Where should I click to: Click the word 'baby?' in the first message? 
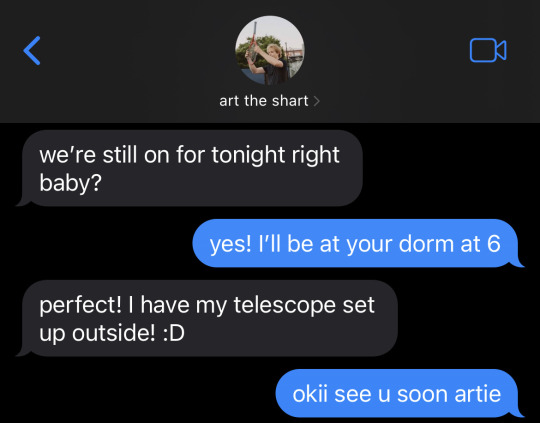point(71,183)
